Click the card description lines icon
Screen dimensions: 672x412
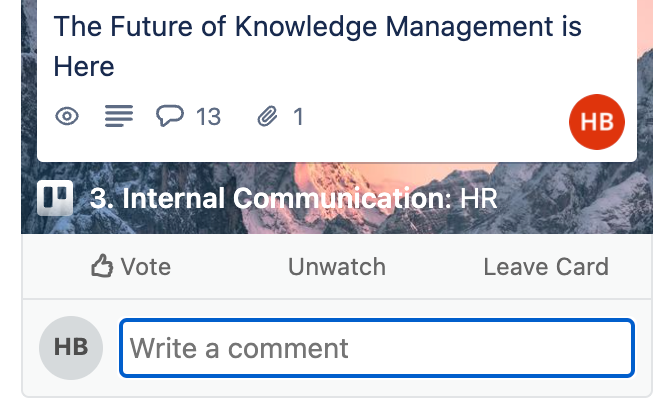tap(119, 117)
